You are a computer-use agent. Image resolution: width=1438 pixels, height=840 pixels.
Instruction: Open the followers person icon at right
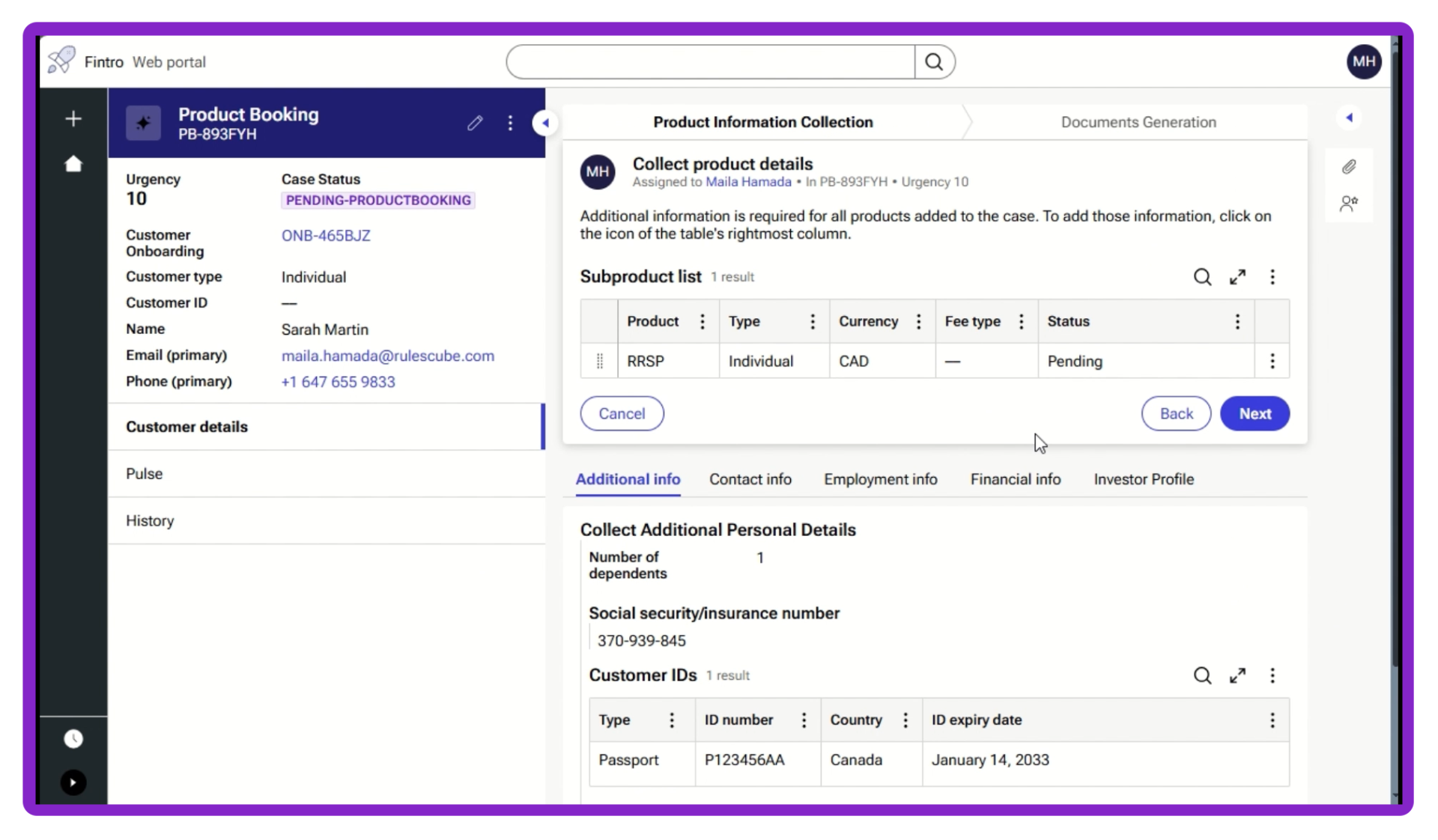pos(1348,204)
